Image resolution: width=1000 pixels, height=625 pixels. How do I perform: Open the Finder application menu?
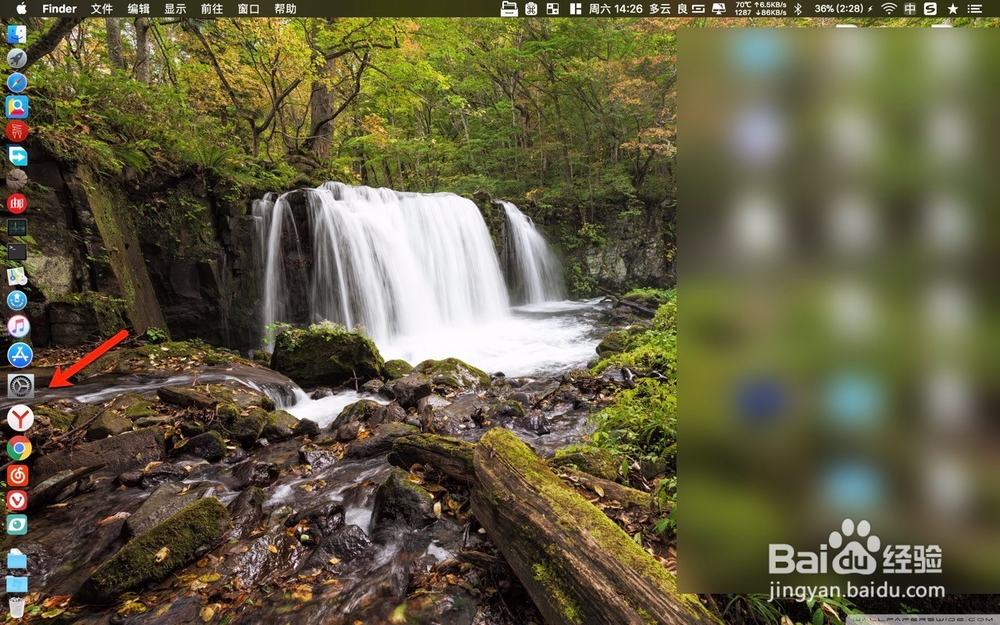click(x=59, y=8)
